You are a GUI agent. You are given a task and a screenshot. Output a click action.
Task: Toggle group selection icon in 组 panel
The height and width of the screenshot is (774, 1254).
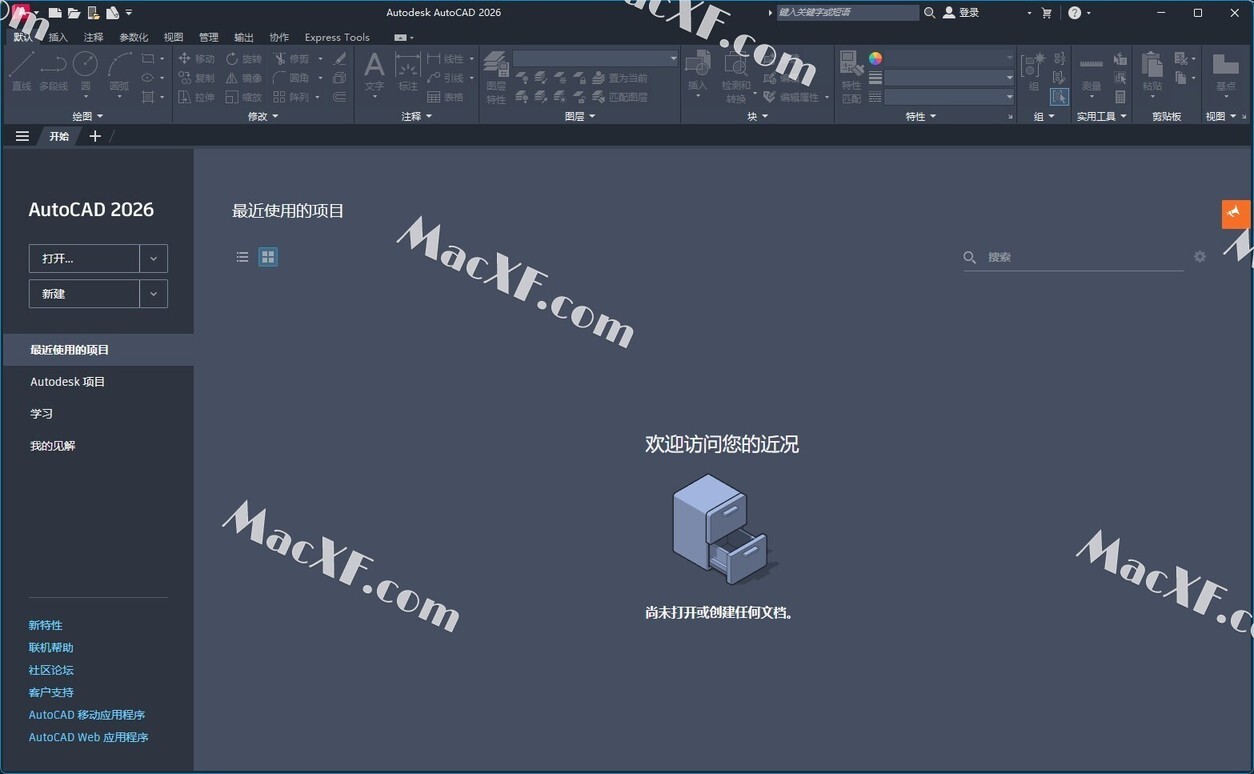[1059, 97]
